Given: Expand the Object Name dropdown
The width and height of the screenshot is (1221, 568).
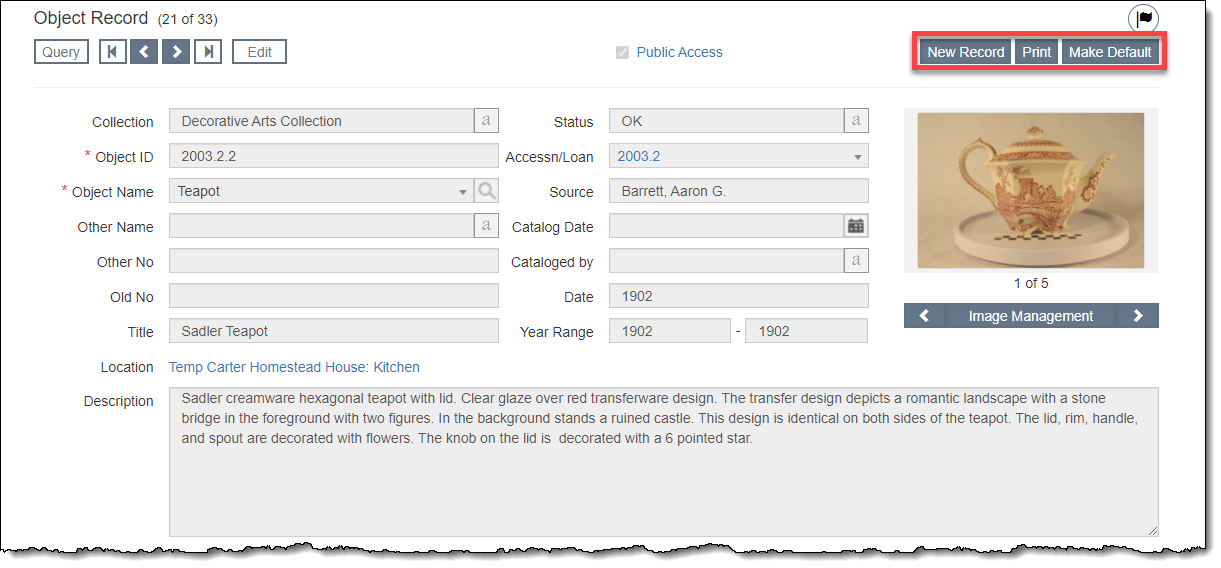Looking at the screenshot, I should [x=462, y=192].
